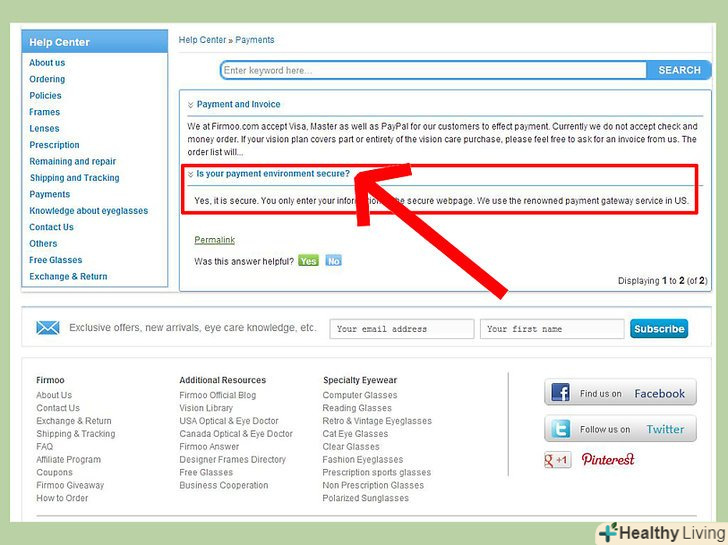The width and height of the screenshot is (728, 545).
Task: Select Others in the sidebar
Action: point(43,244)
